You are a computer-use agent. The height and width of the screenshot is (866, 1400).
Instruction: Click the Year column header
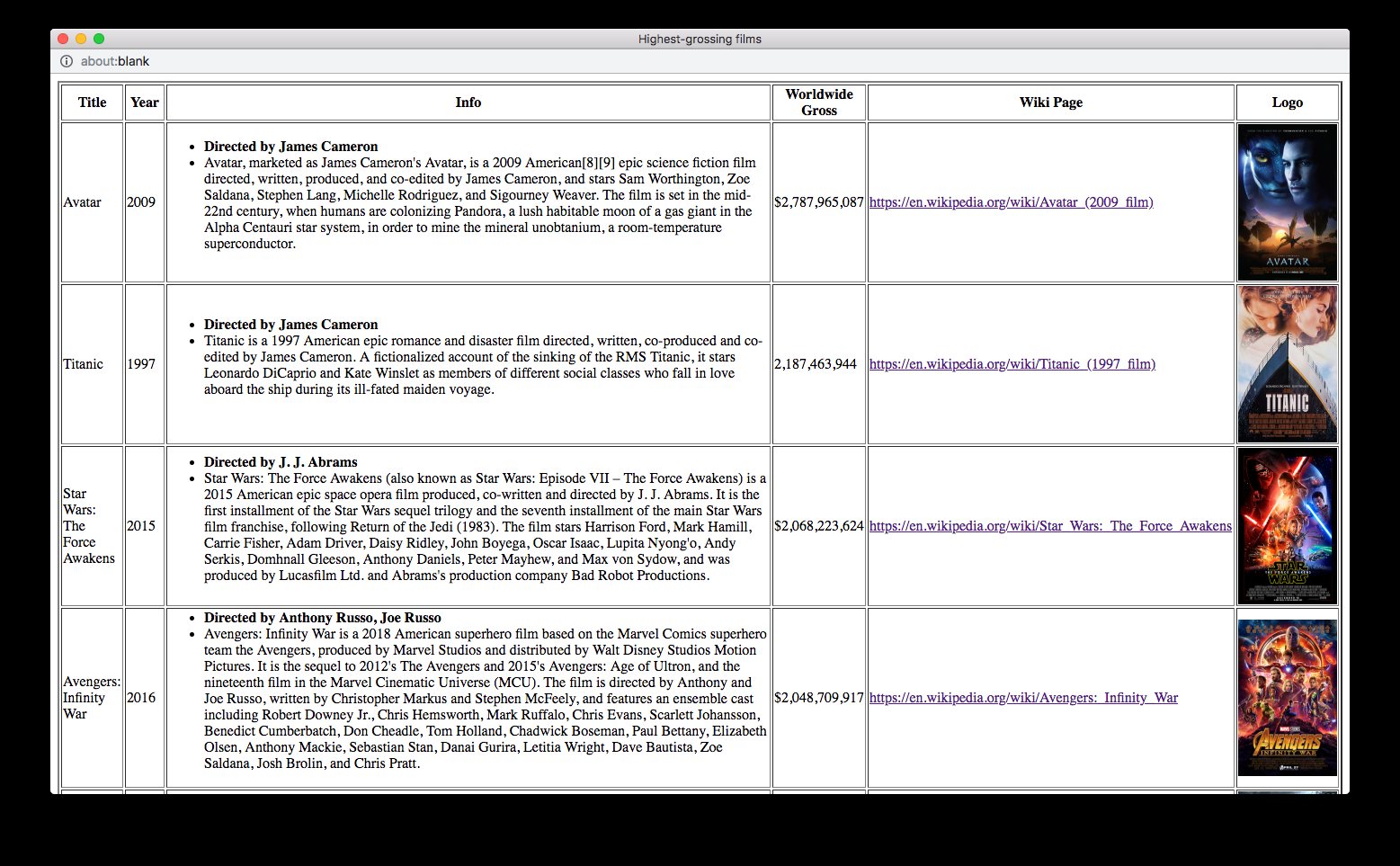(x=145, y=103)
